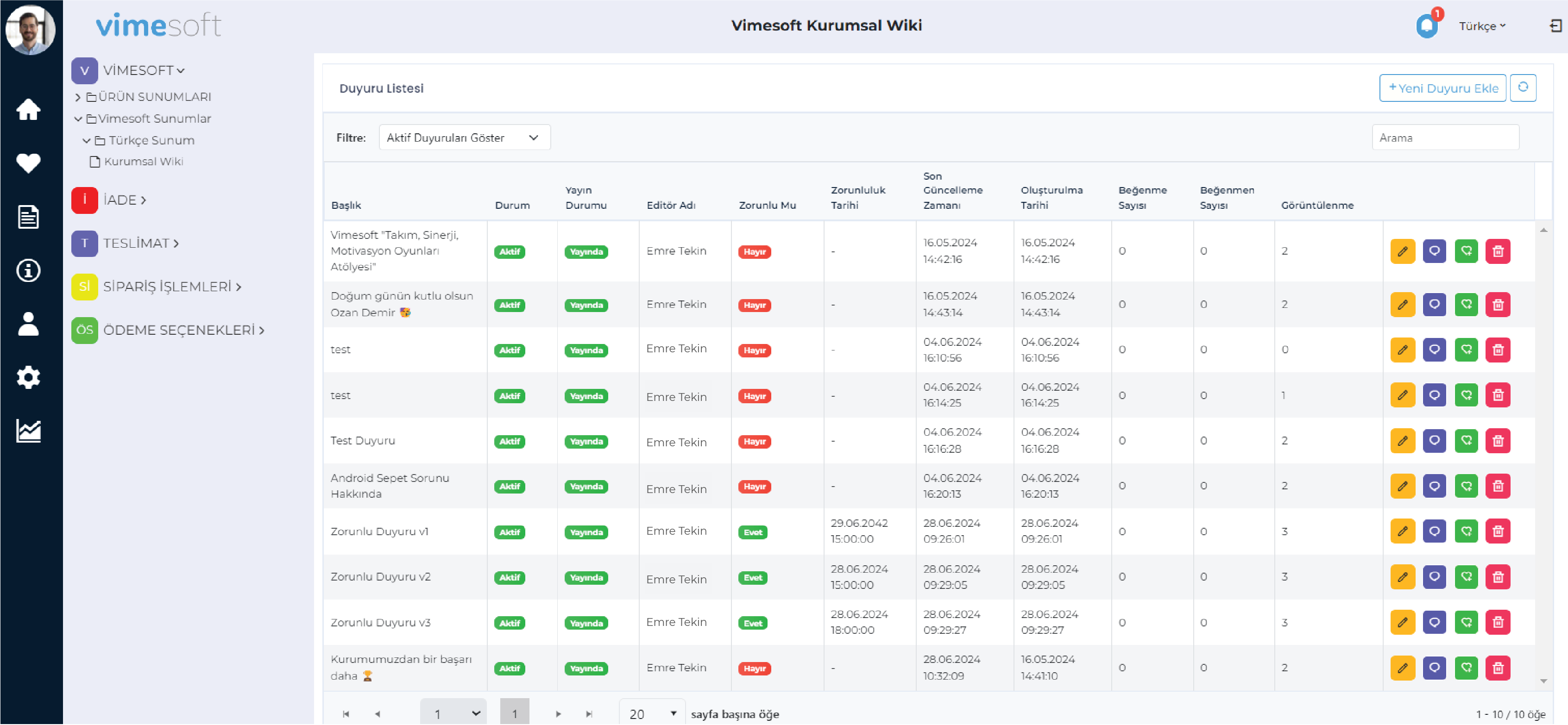1568x725 pixels.
Task: Click green comment icon for Doğum günün row
Action: tap(1467, 305)
